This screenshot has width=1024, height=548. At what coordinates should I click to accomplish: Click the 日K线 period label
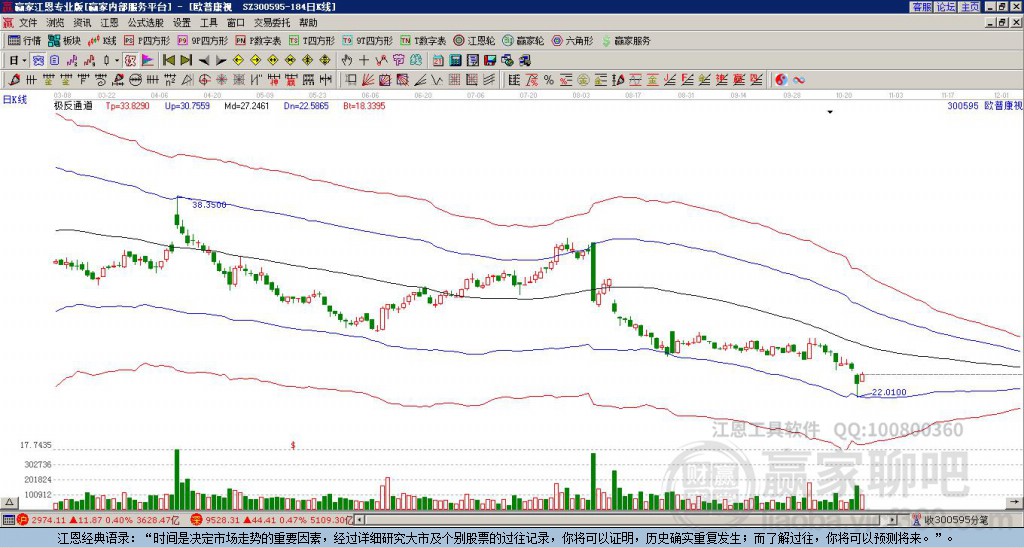coord(15,100)
